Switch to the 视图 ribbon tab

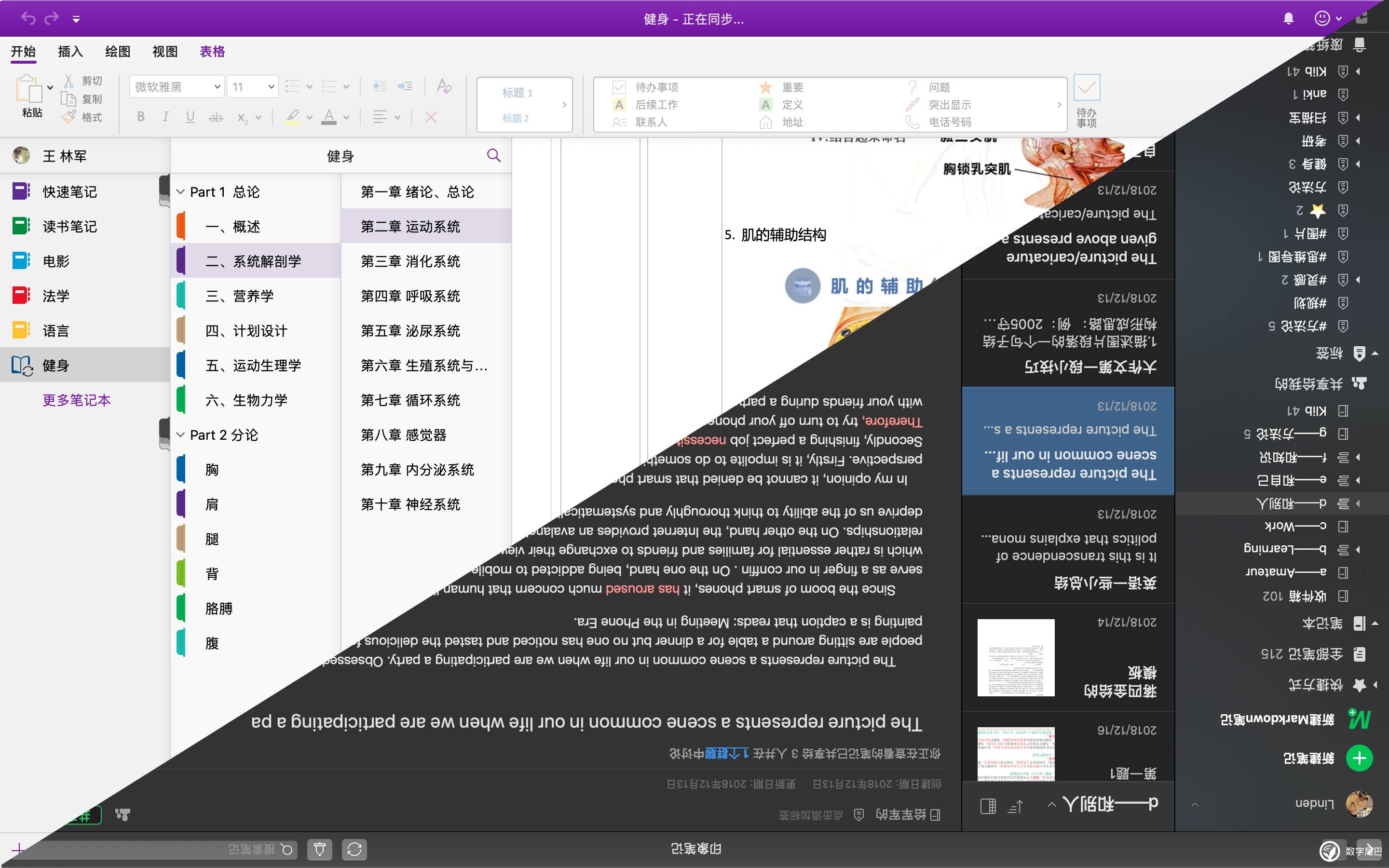click(165, 52)
